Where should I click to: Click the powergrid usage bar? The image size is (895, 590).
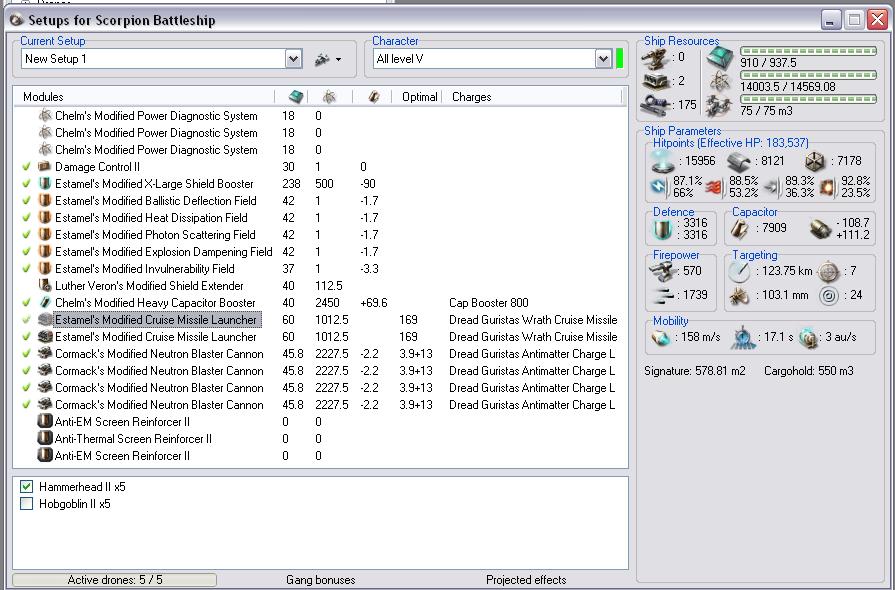(808, 75)
